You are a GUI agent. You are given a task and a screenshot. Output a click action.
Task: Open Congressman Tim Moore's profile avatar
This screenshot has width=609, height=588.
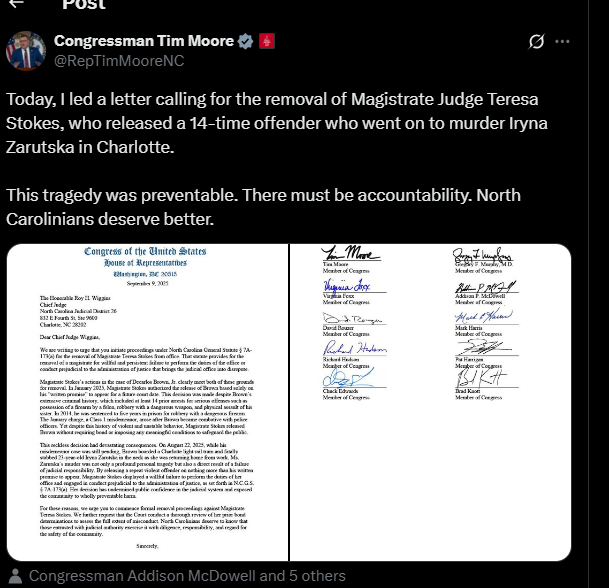26,51
